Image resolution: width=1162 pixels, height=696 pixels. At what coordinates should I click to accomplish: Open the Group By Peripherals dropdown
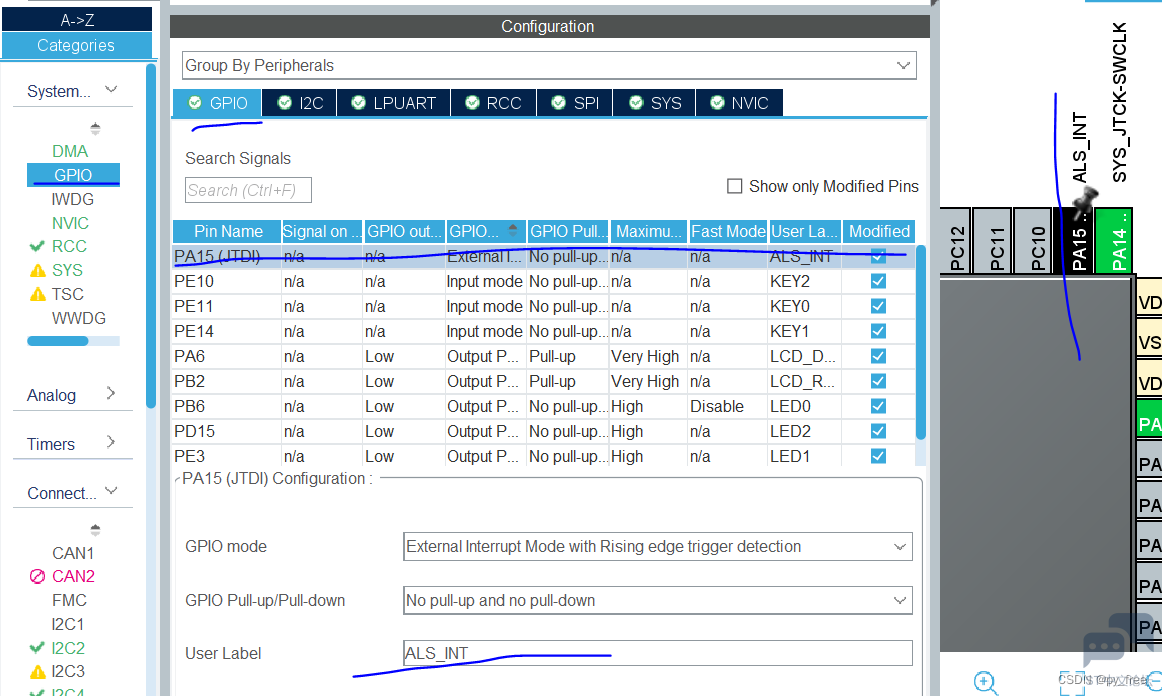[x=549, y=65]
